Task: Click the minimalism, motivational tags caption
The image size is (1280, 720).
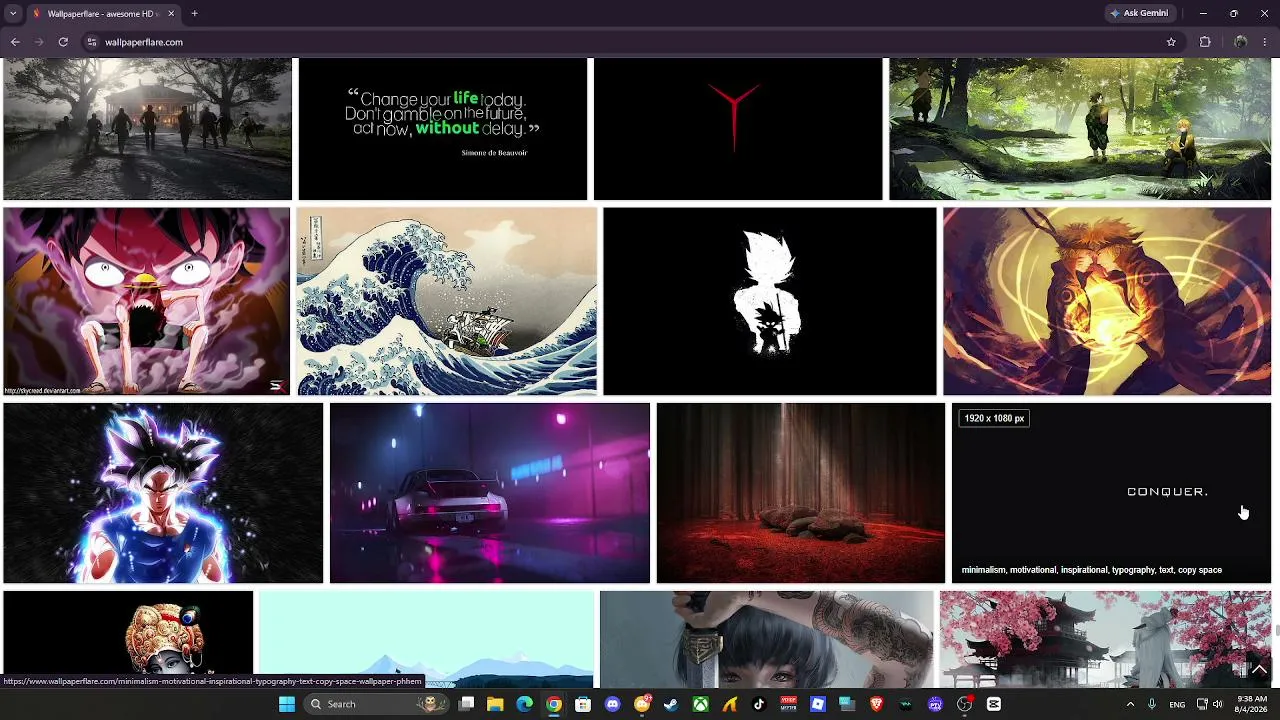Action: click(1092, 570)
